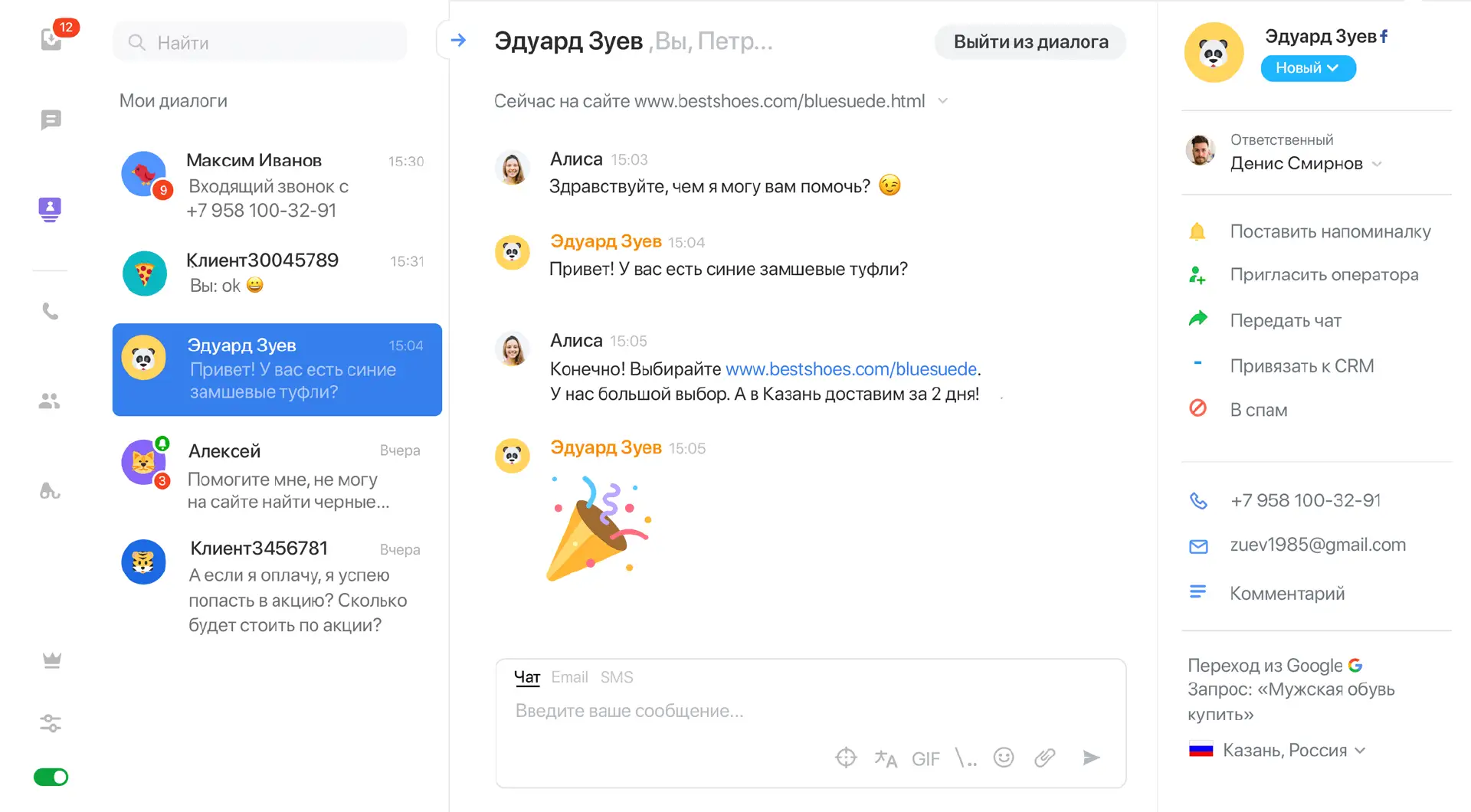This screenshot has width=1471, height=812.
Task: Switch to the SMS tab
Action: pos(617,677)
